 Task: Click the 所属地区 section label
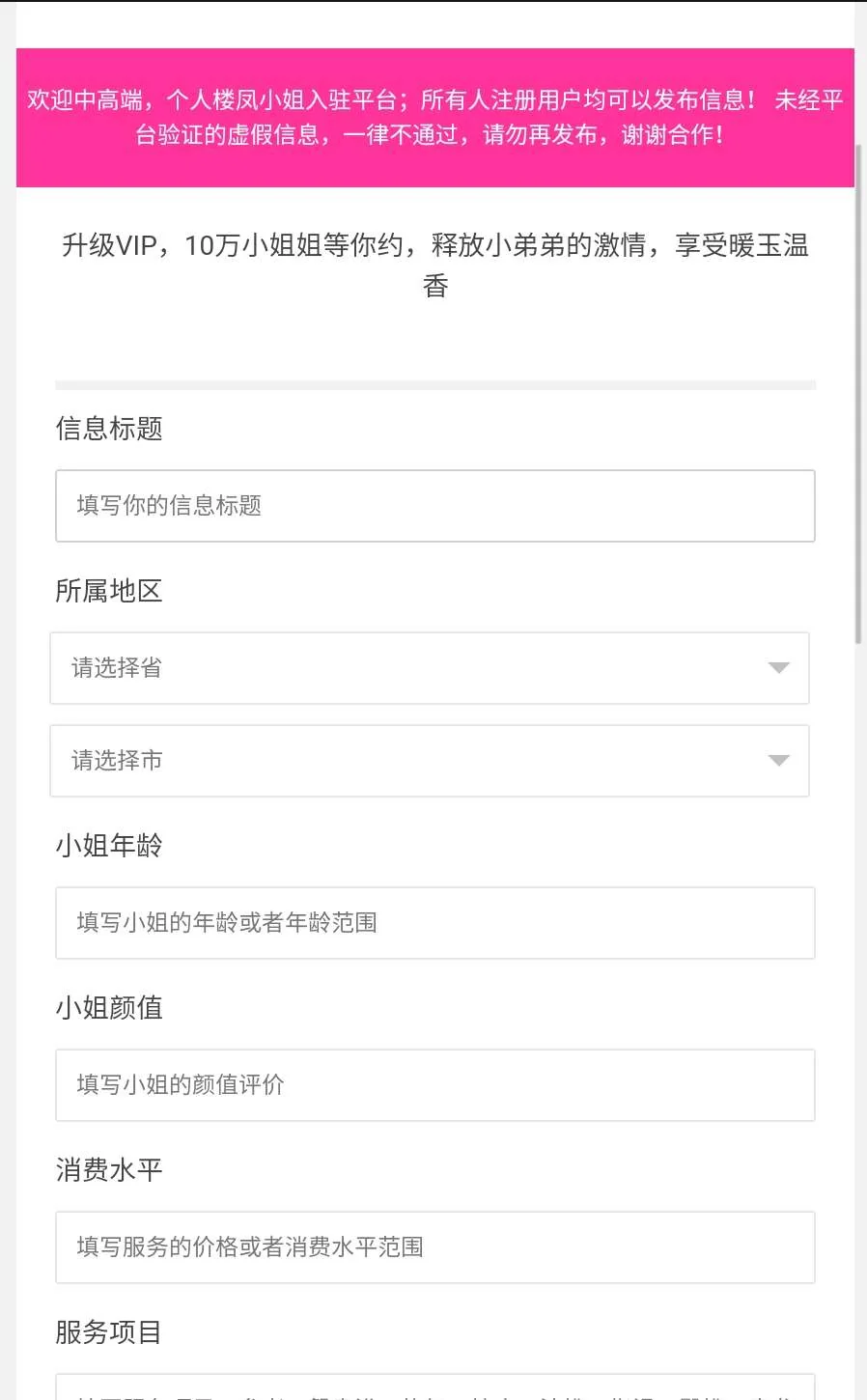[109, 591]
